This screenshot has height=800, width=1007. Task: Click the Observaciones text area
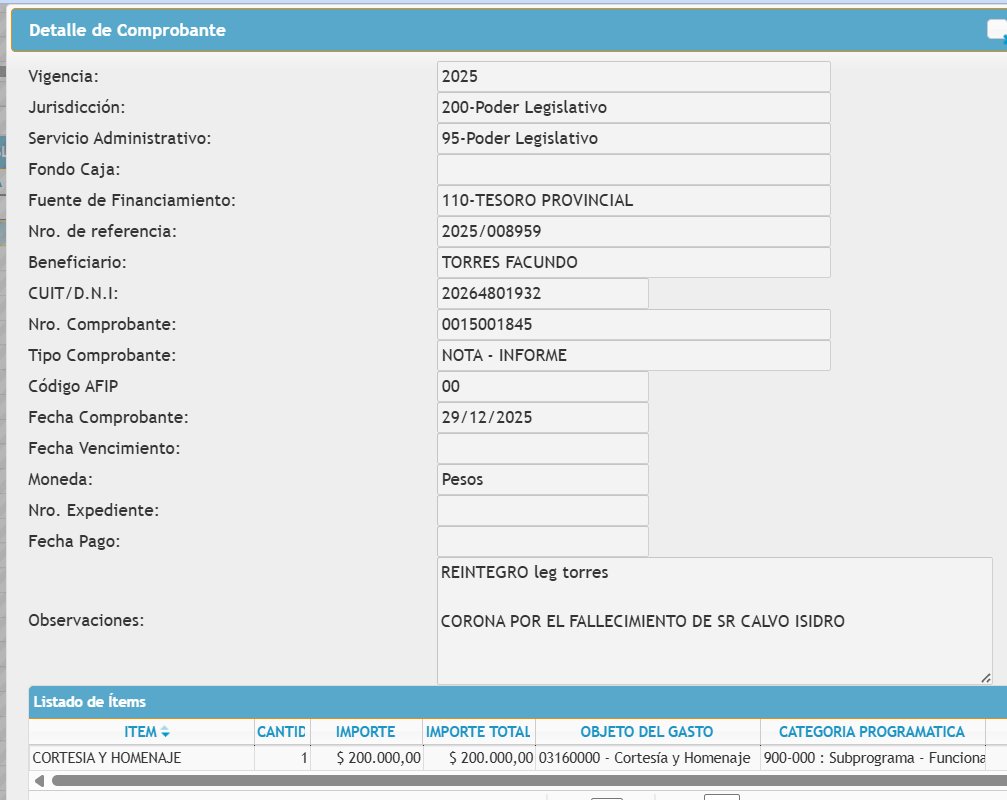click(x=715, y=621)
